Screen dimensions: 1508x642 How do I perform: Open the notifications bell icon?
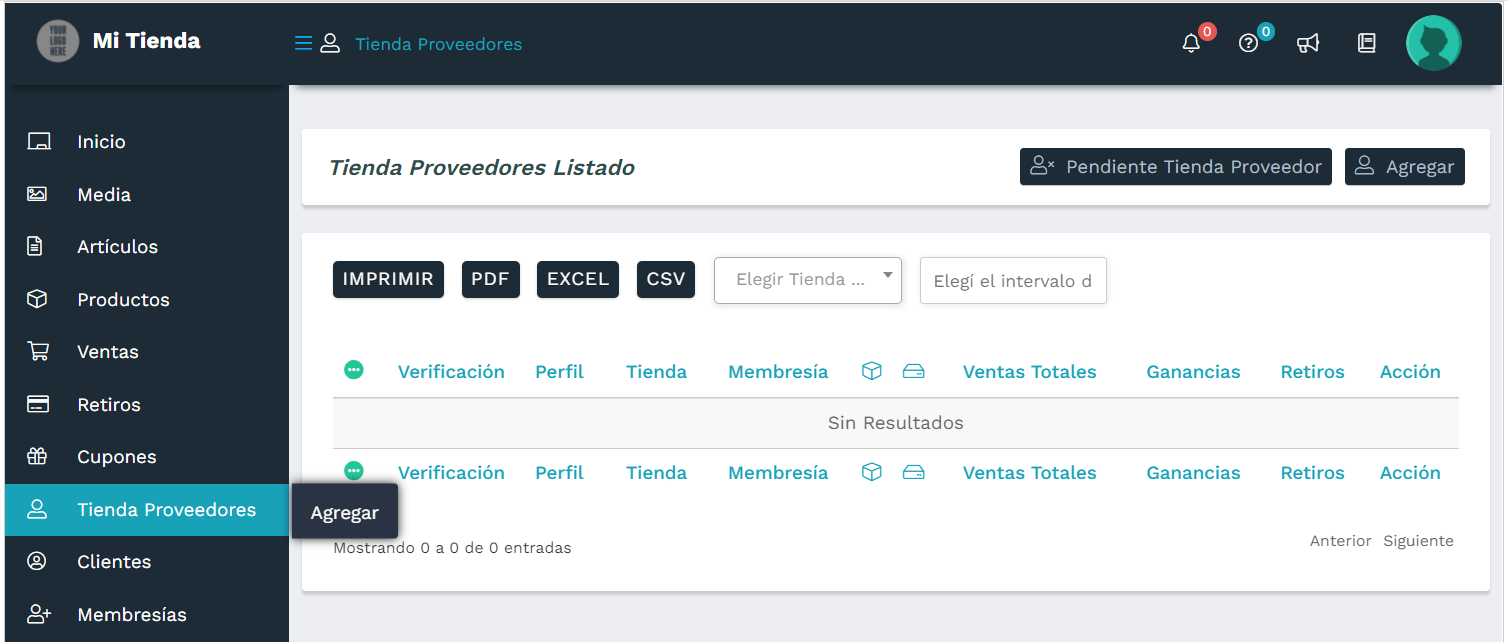[x=1190, y=43]
